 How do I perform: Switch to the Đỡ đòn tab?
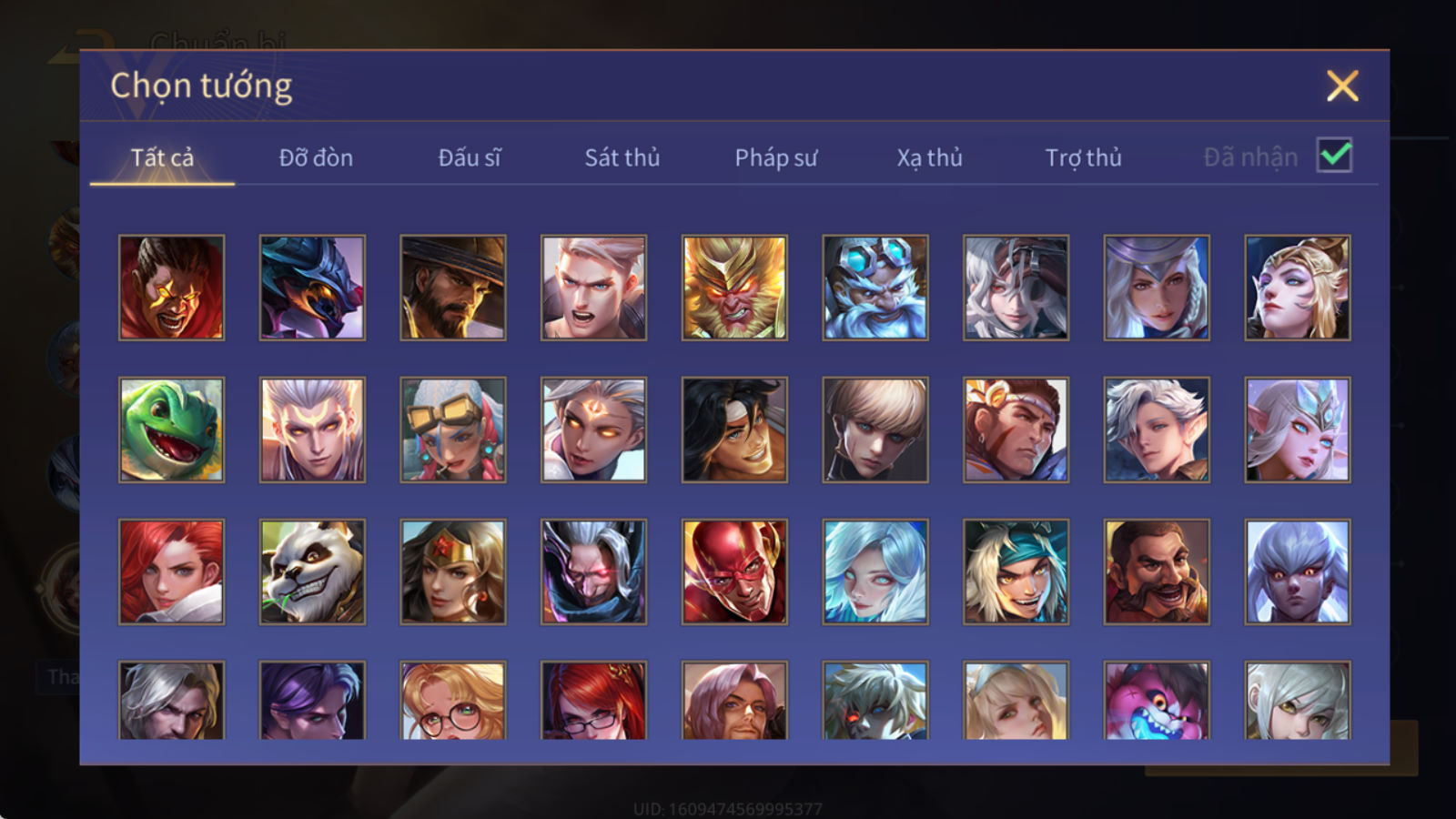tap(316, 157)
